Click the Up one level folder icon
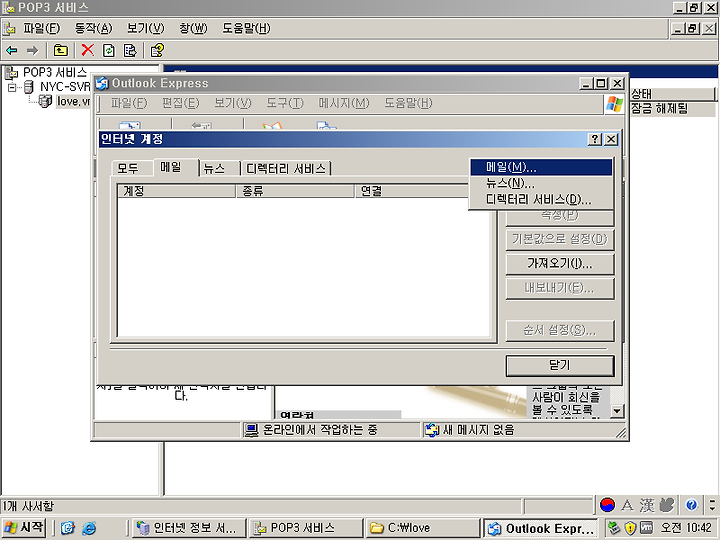 pyautogui.click(x=61, y=50)
